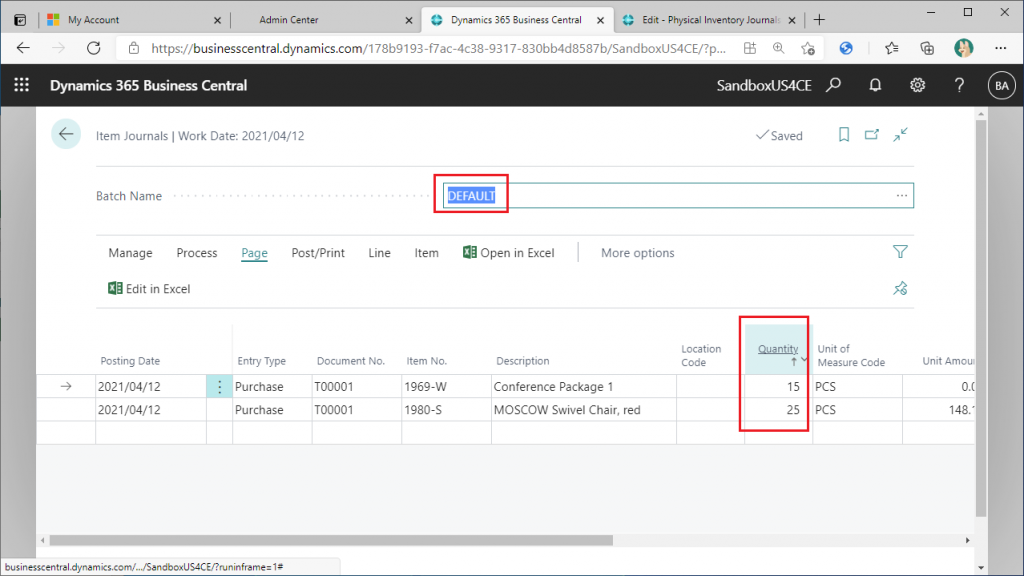Click the SandboxUS4CE environment name
This screenshot has width=1024, height=576.
click(x=763, y=86)
